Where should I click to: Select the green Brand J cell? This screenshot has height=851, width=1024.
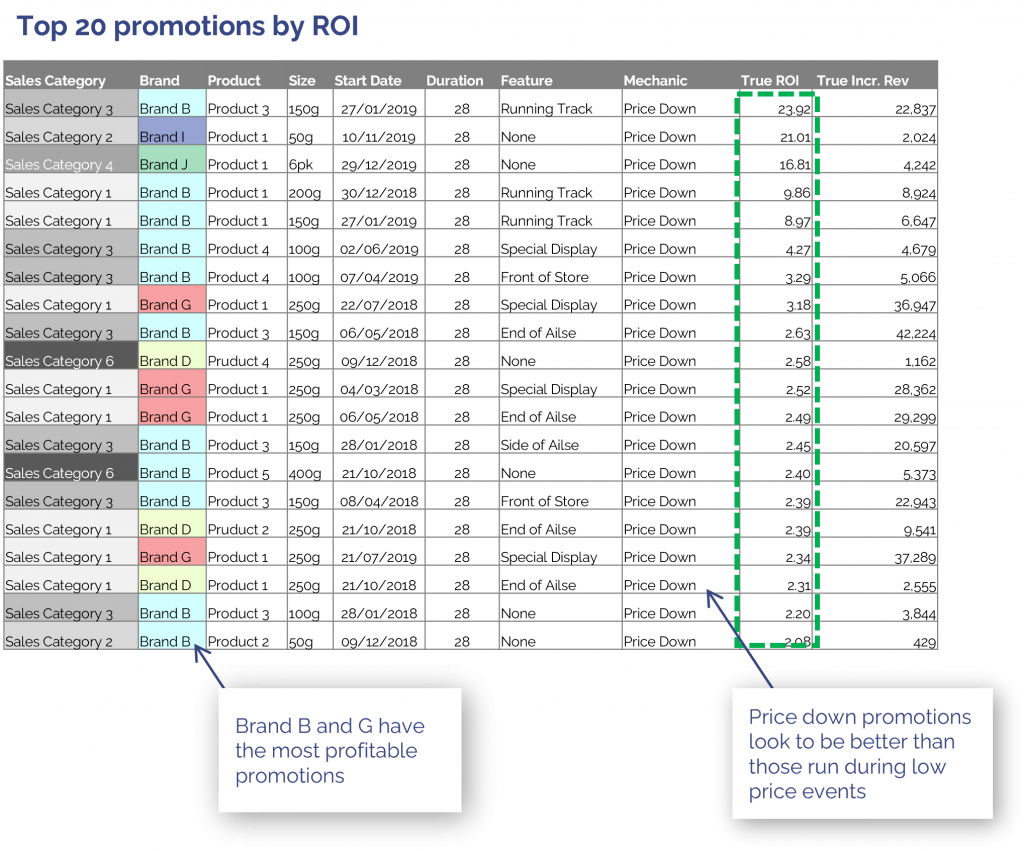pyautogui.click(x=172, y=165)
